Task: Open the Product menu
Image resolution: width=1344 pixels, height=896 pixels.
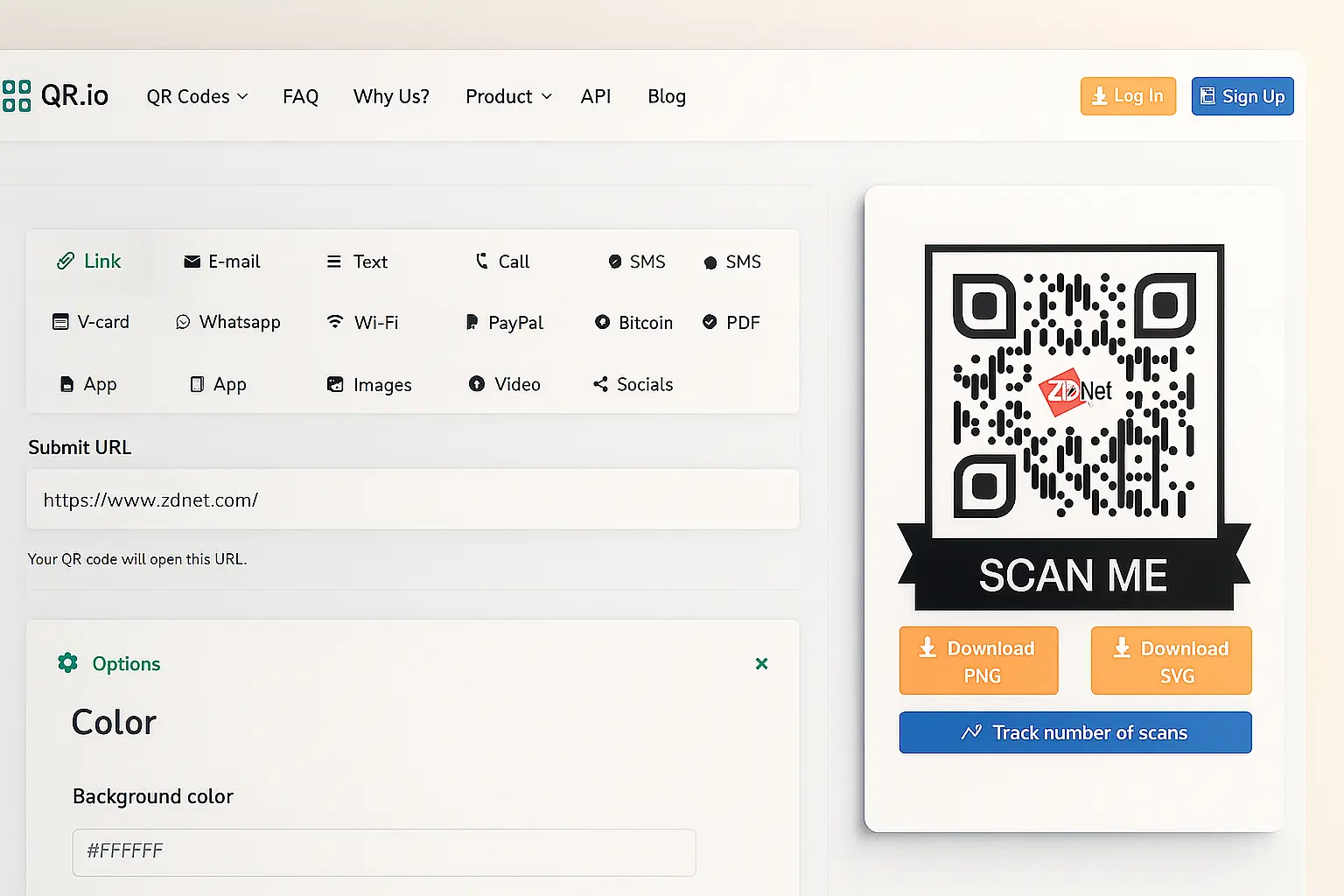Action: (x=508, y=96)
